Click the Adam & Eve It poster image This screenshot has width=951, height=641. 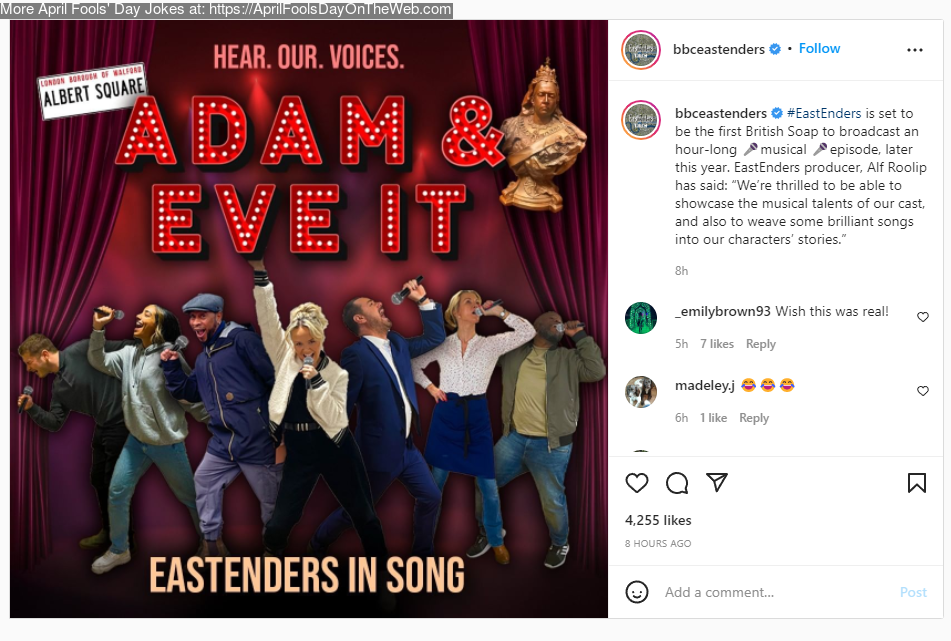(309, 319)
